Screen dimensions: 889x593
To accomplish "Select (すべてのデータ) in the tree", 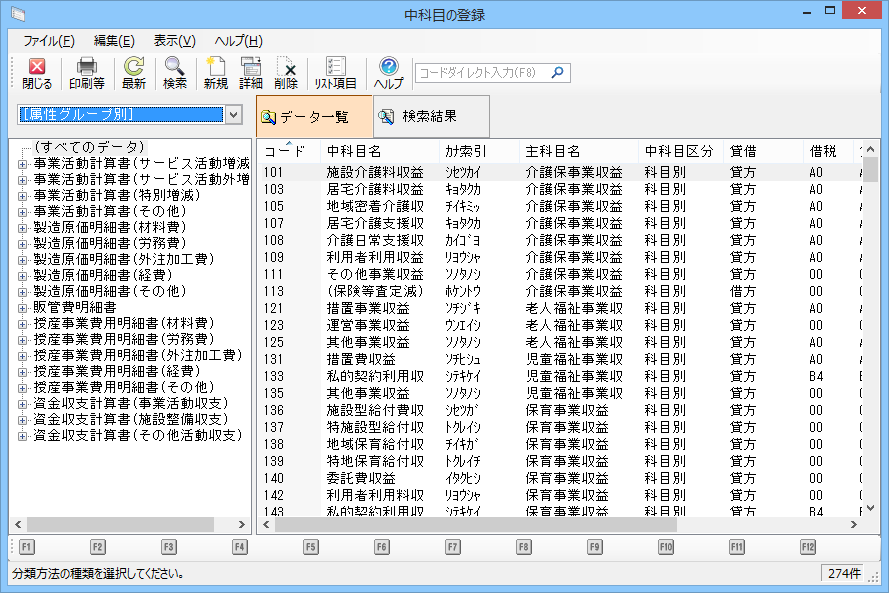I will 89,147.
